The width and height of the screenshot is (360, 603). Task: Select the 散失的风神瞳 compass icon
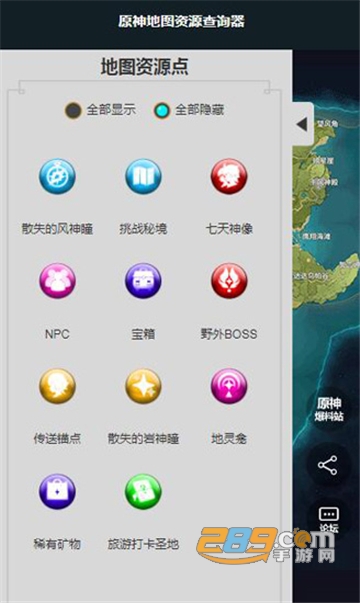click(57, 176)
